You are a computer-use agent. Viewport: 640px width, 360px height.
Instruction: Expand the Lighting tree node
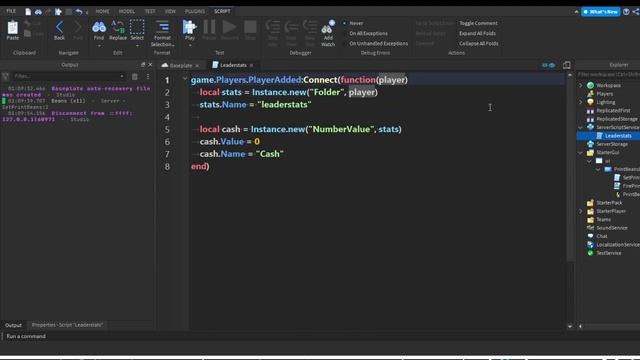click(x=581, y=102)
